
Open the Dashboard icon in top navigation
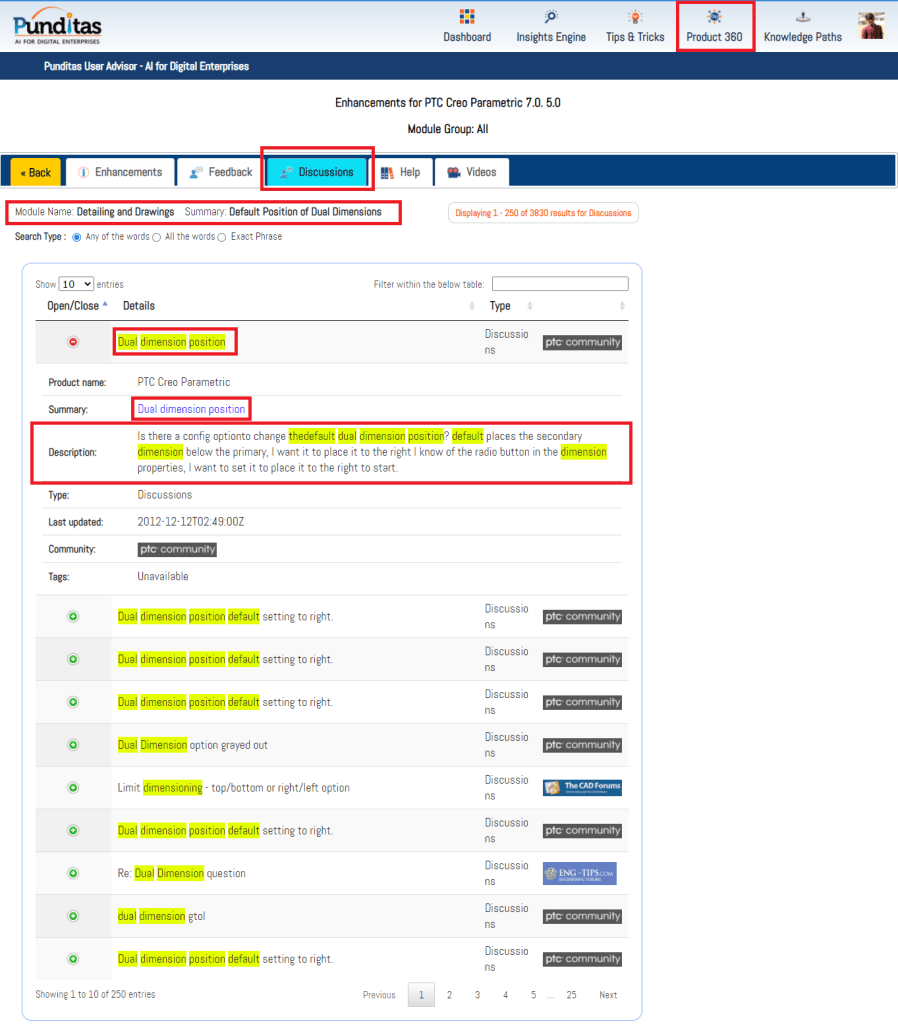[467, 18]
